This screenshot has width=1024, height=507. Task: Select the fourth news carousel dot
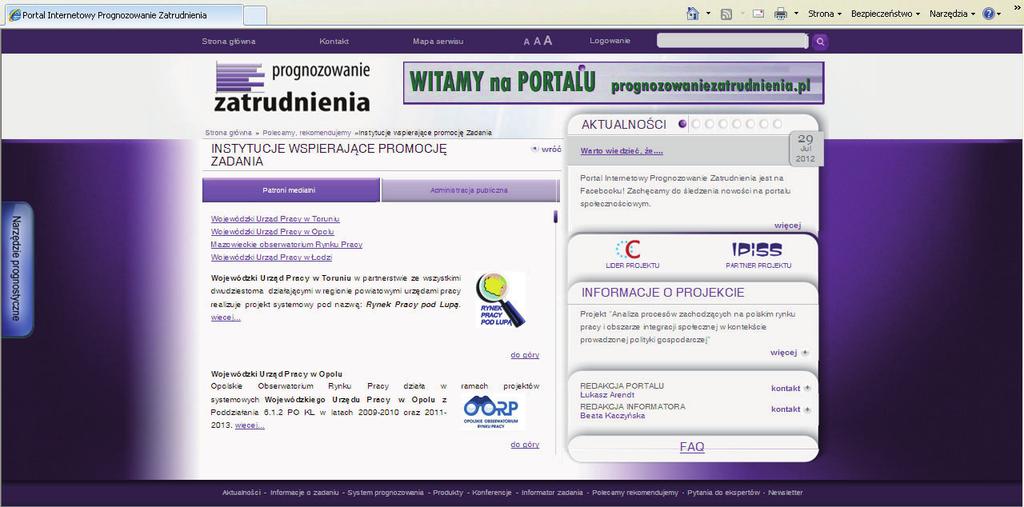[723, 124]
